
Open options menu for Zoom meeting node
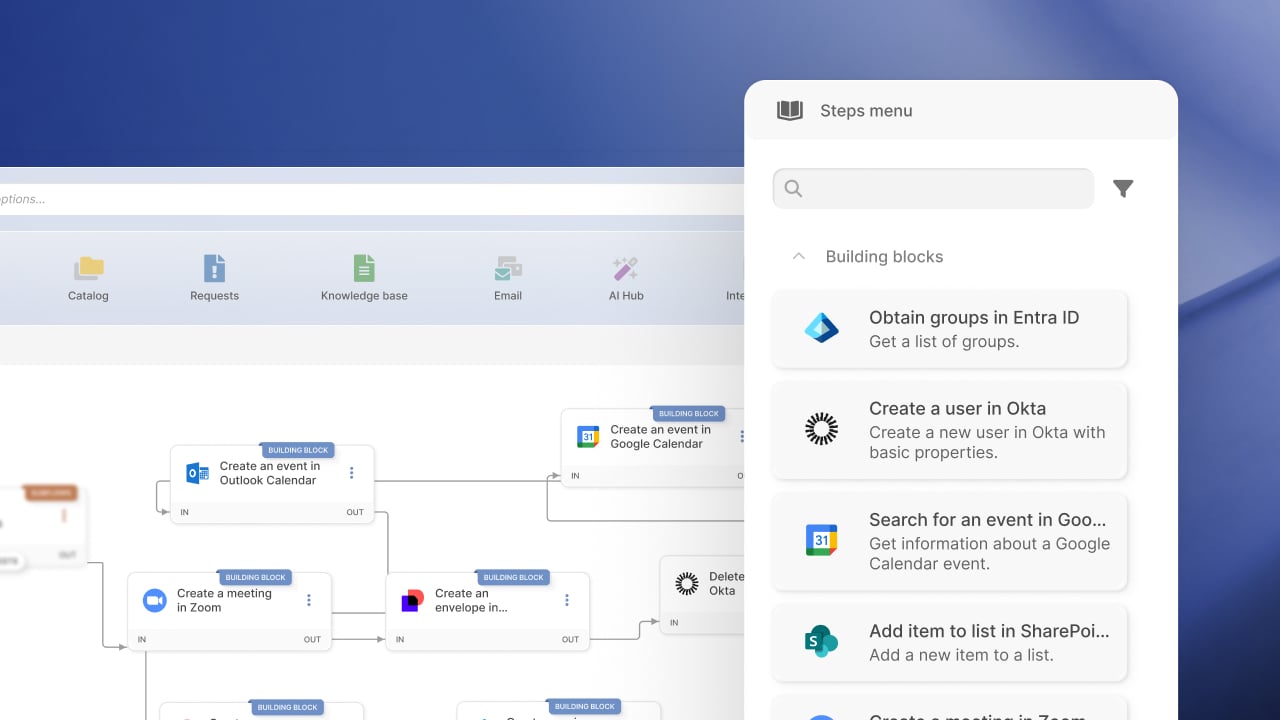(x=309, y=600)
